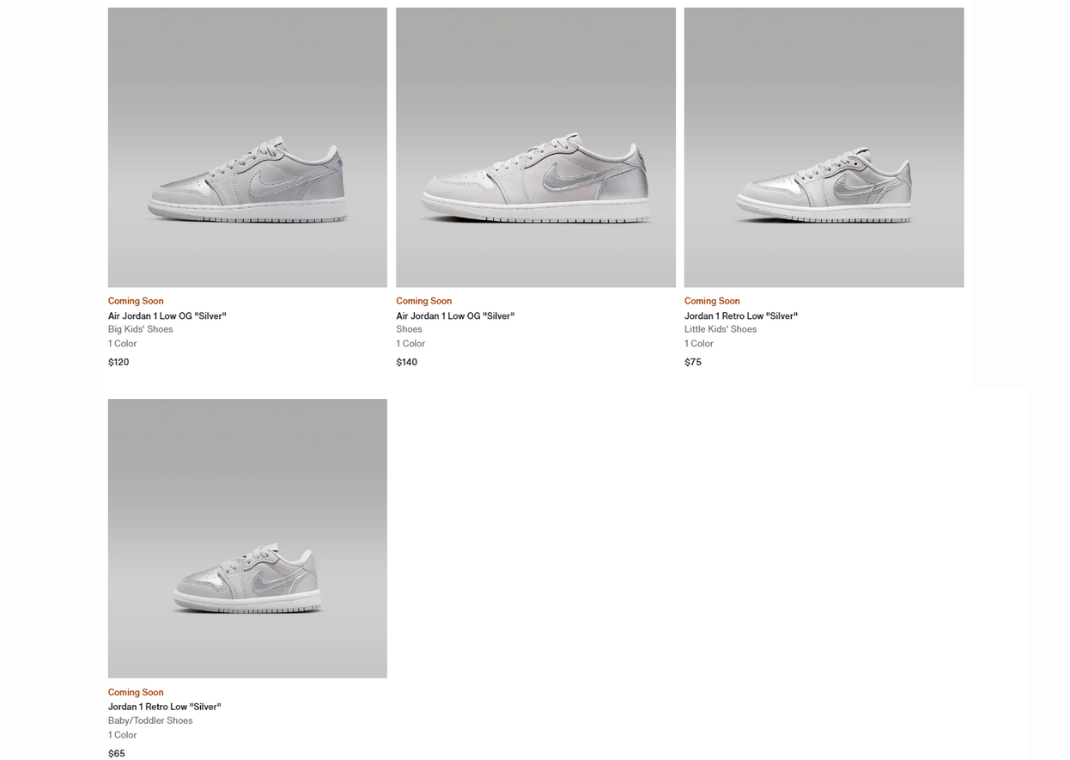Click the Air Jordan 1 Low OG "Silver" title above Shoes
1070x760 pixels.
click(x=455, y=316)
